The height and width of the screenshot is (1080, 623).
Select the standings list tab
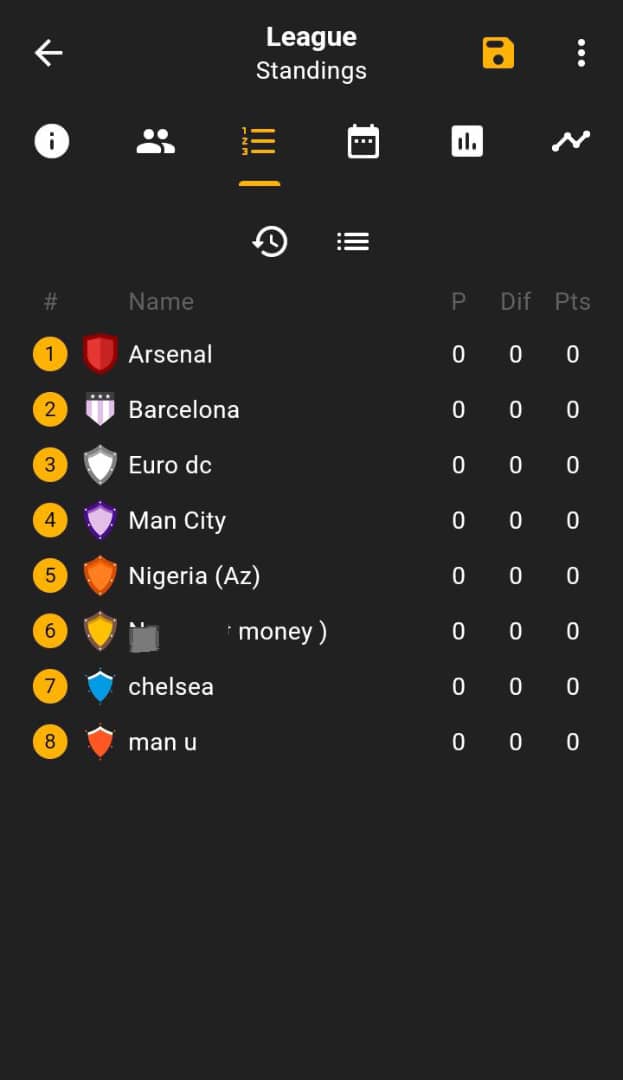pyautogui.click(x=259, y=141)
